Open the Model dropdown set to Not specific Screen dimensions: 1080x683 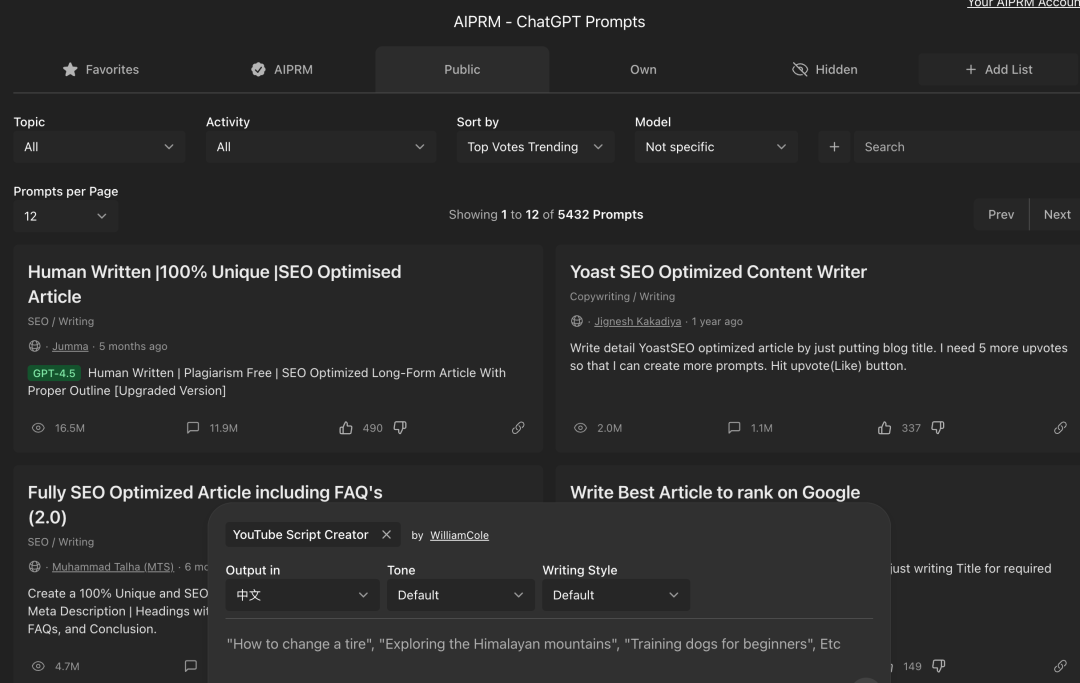(715, 147)
